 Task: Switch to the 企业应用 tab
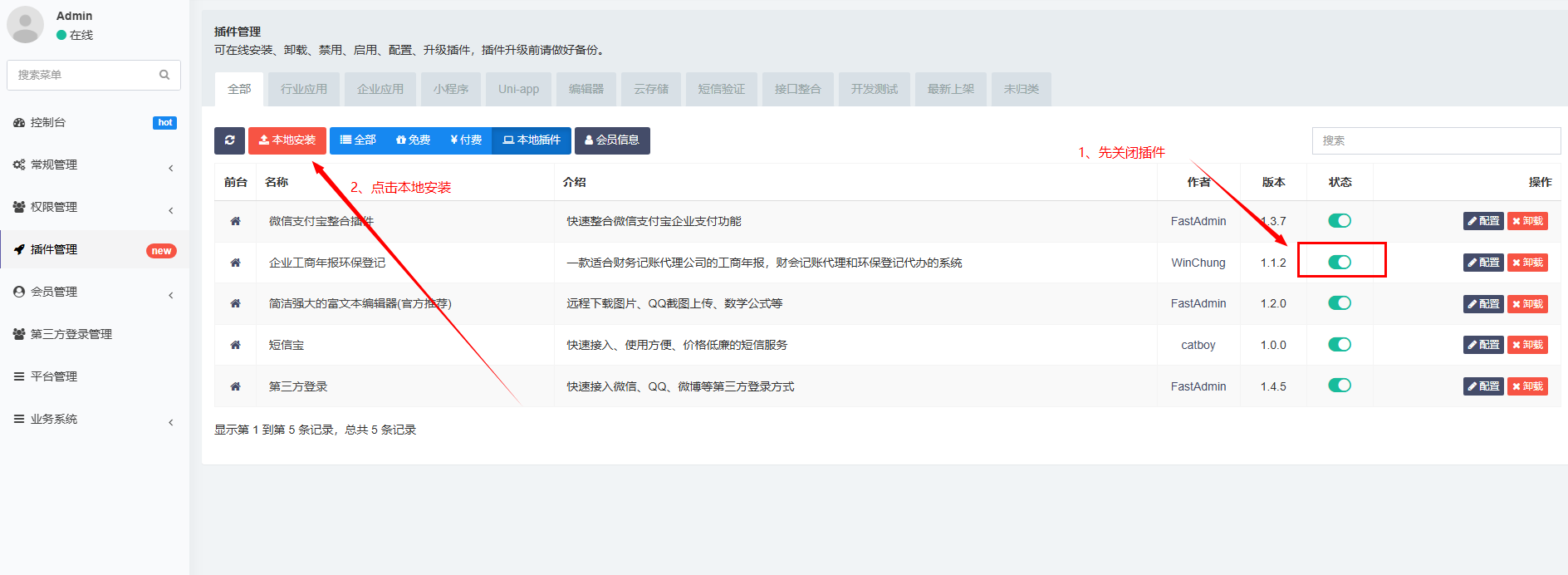[380, 89]
